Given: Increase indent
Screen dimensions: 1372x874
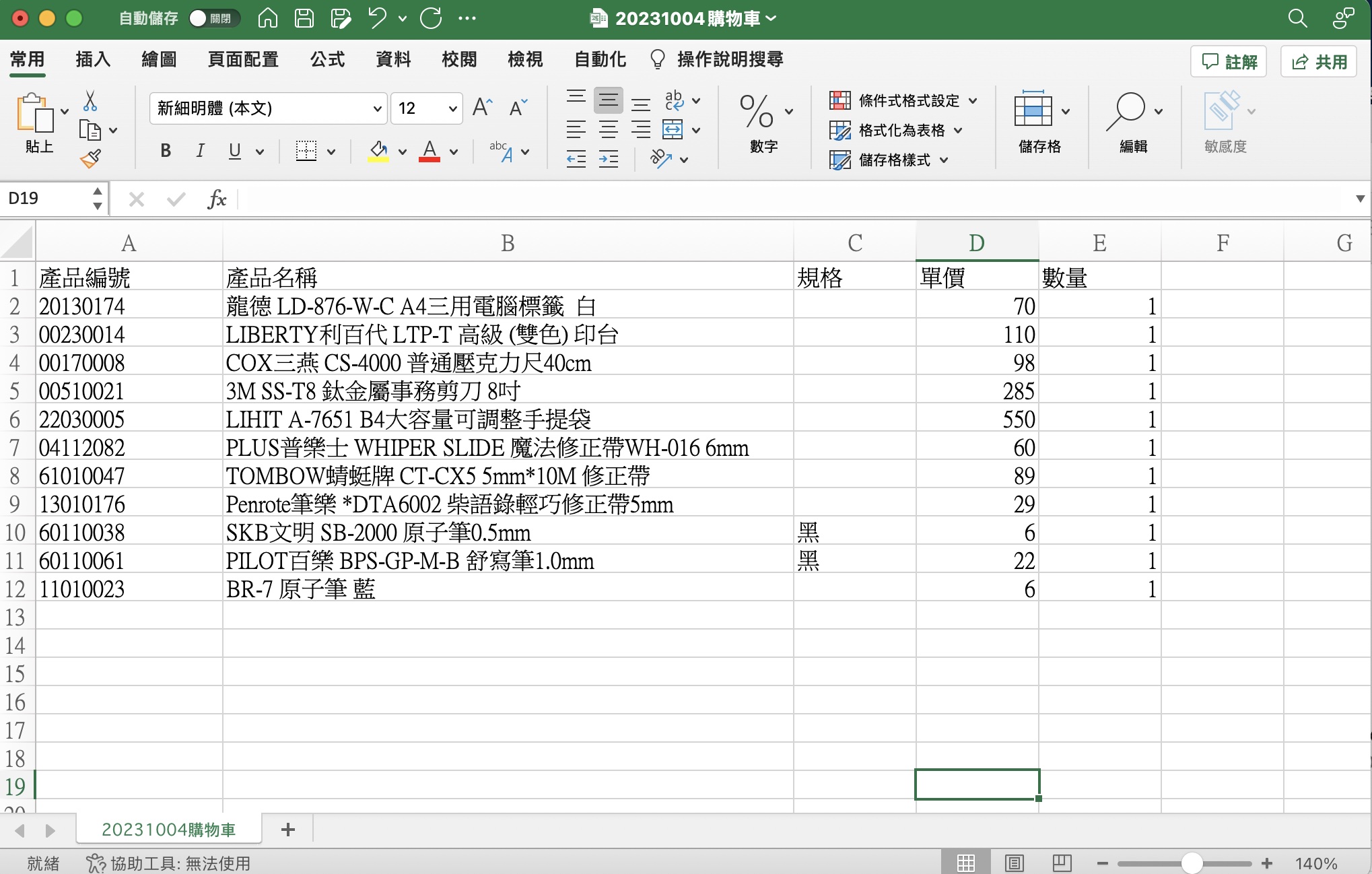Looking at the screenshot, I should [x=609, y=160].
